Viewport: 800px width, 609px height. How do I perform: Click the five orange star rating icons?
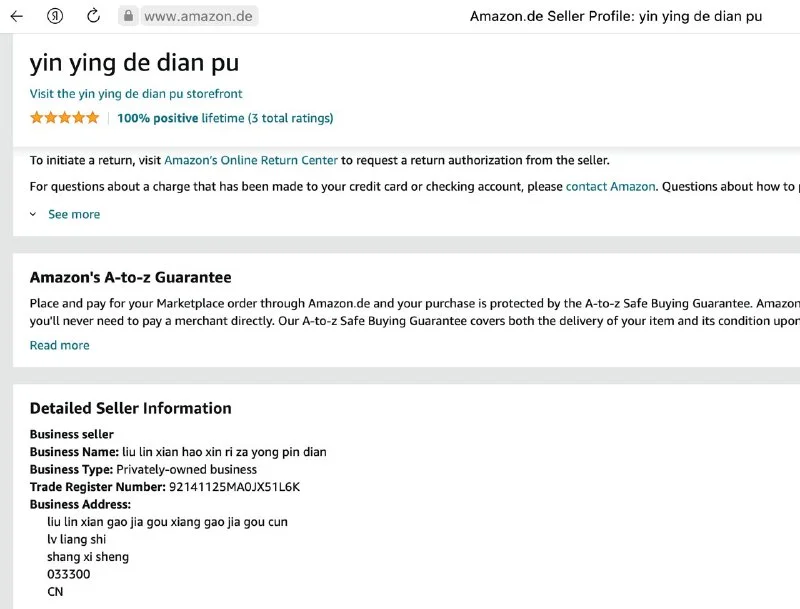point(64,118)
